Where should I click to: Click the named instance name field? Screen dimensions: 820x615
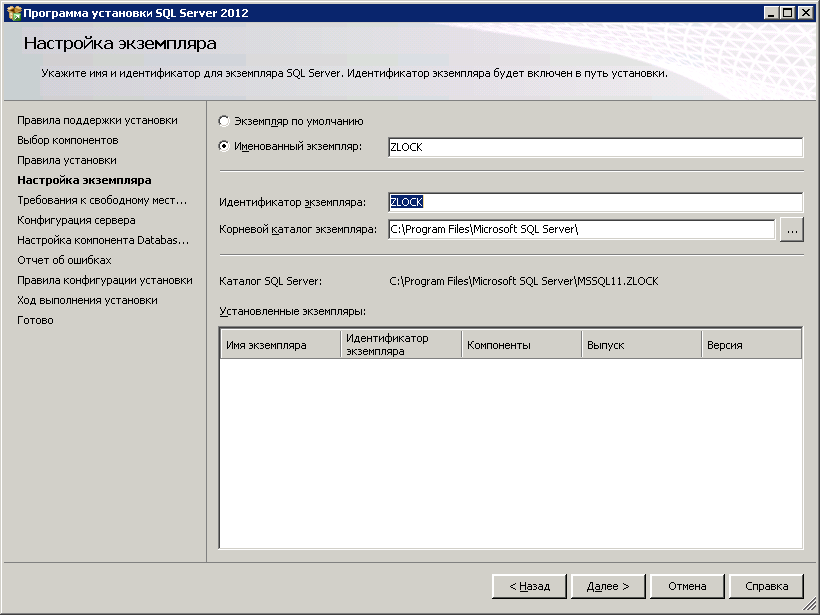[x=594, y=147]
